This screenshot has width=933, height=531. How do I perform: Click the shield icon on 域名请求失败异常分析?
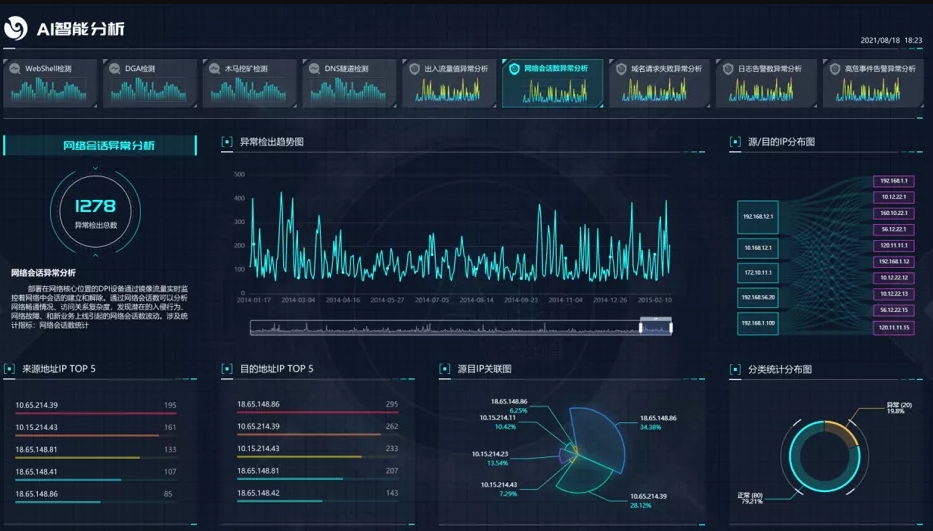point(621,69)
